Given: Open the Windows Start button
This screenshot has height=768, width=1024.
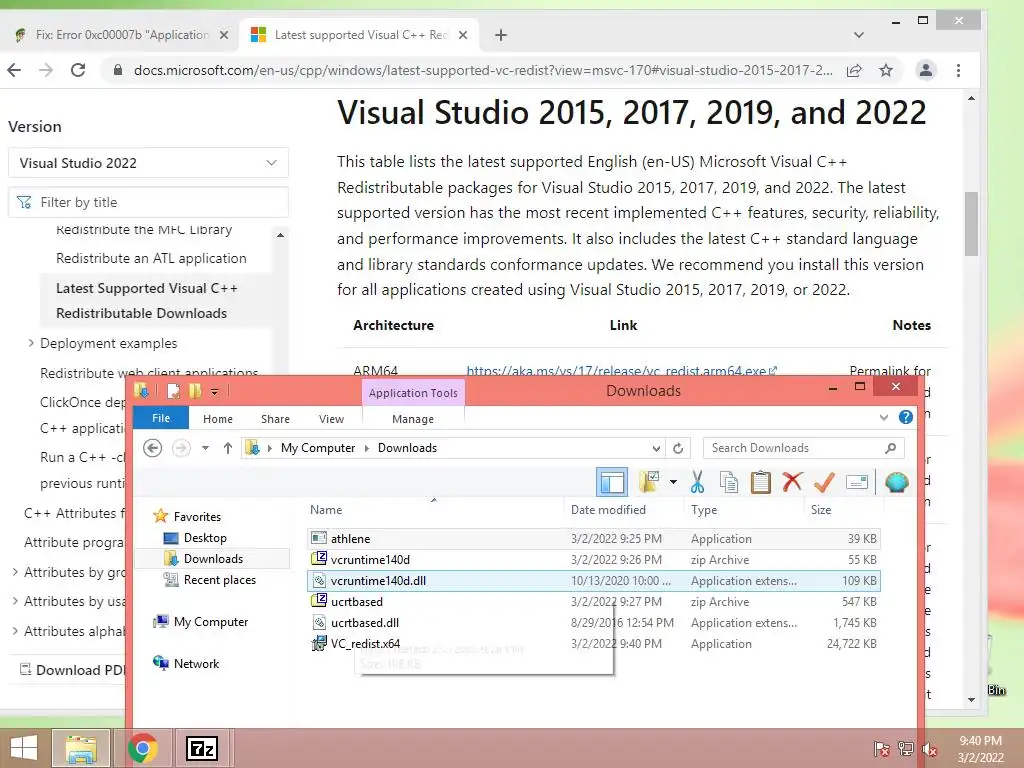Looking at the screenshot, I should coord(24,748).
